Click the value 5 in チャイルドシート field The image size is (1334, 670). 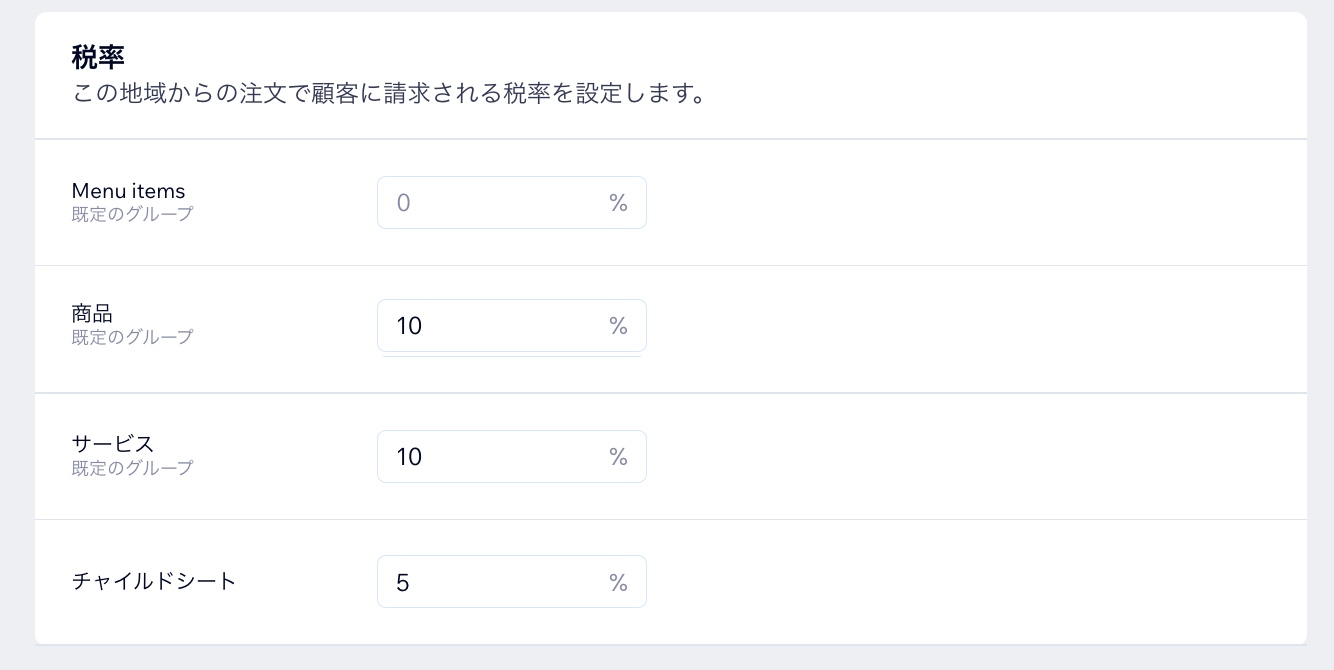tap(403, 582)
